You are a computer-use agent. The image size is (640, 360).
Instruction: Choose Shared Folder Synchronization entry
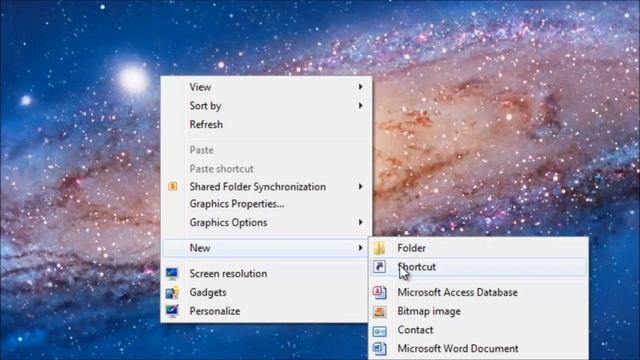(x=266, y=187)
